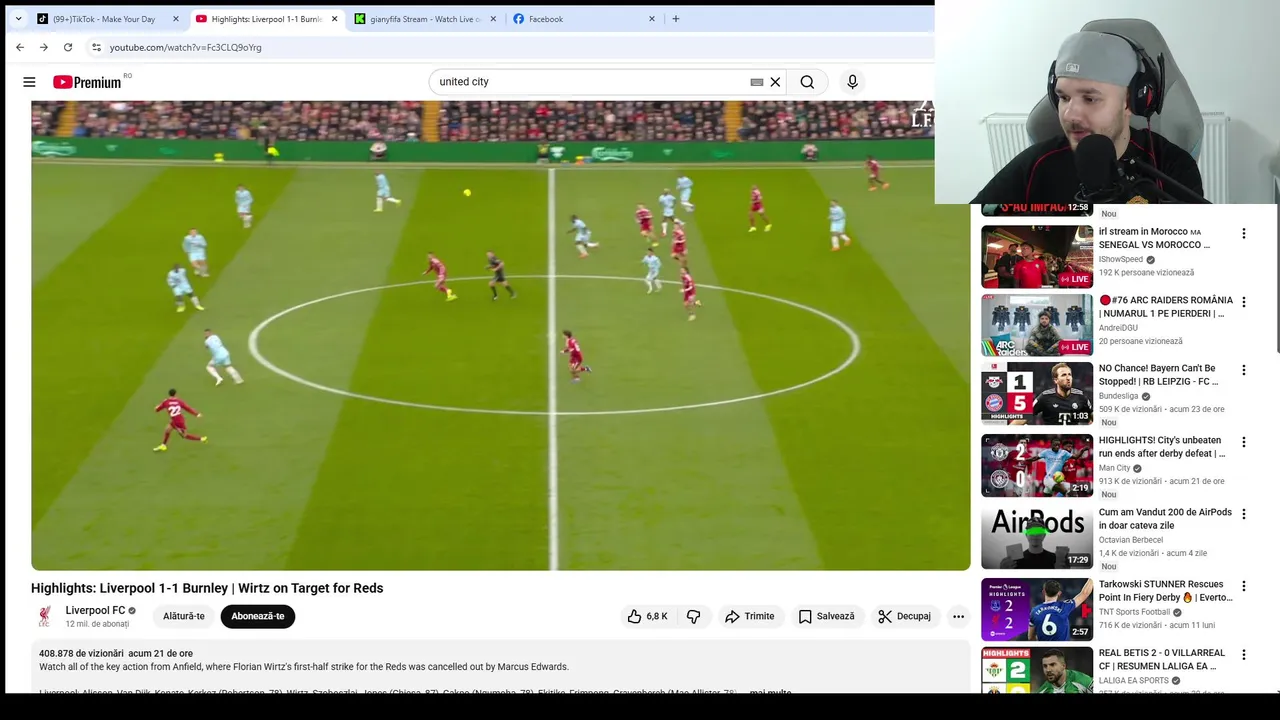This screenshot has width=1280, height=720.
Task: Click the Decupaj clip button
Action: 904,616
